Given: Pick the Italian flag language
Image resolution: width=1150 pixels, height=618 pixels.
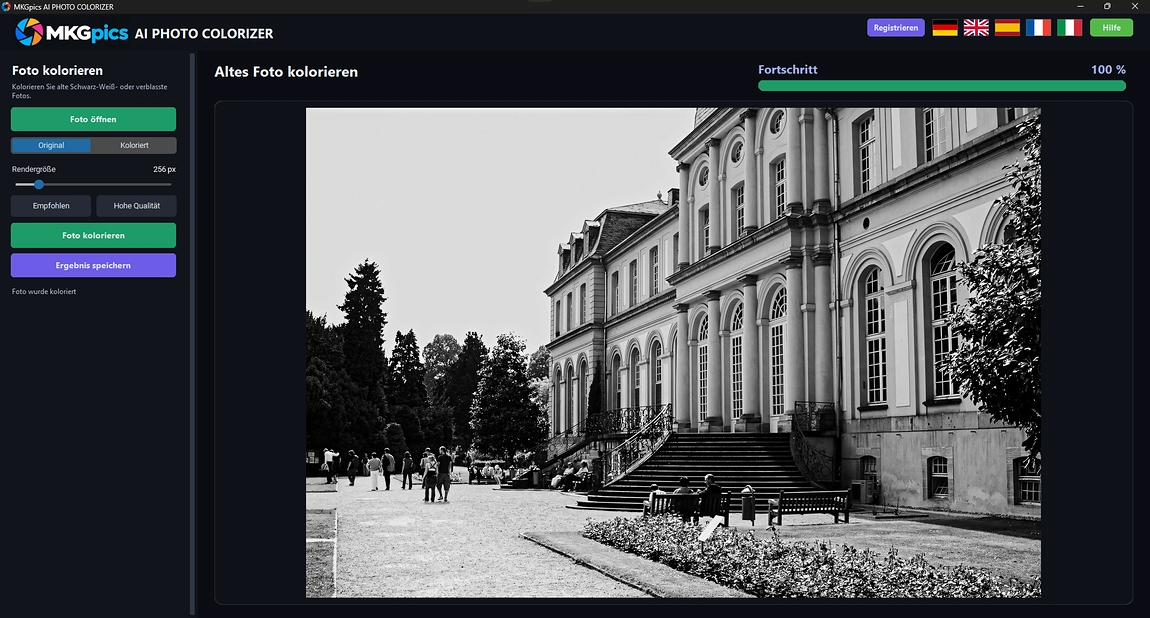Looking at the screenshot, I should click(1069, 28).
